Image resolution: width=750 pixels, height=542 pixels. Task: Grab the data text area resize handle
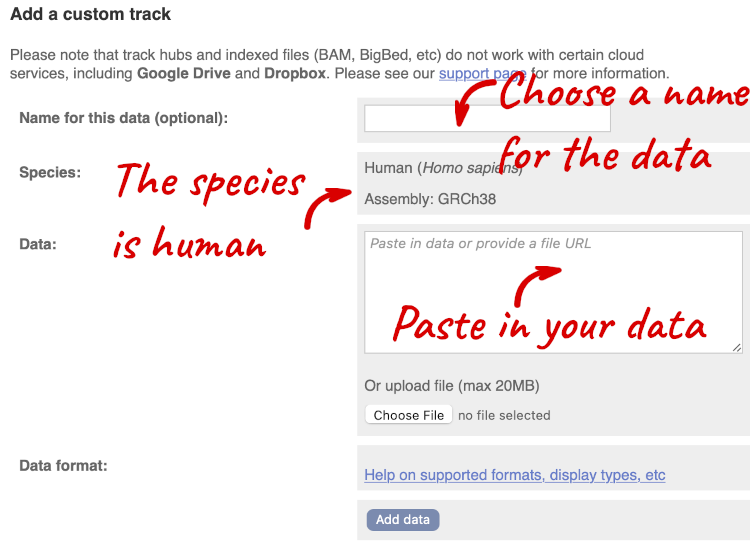737,348
